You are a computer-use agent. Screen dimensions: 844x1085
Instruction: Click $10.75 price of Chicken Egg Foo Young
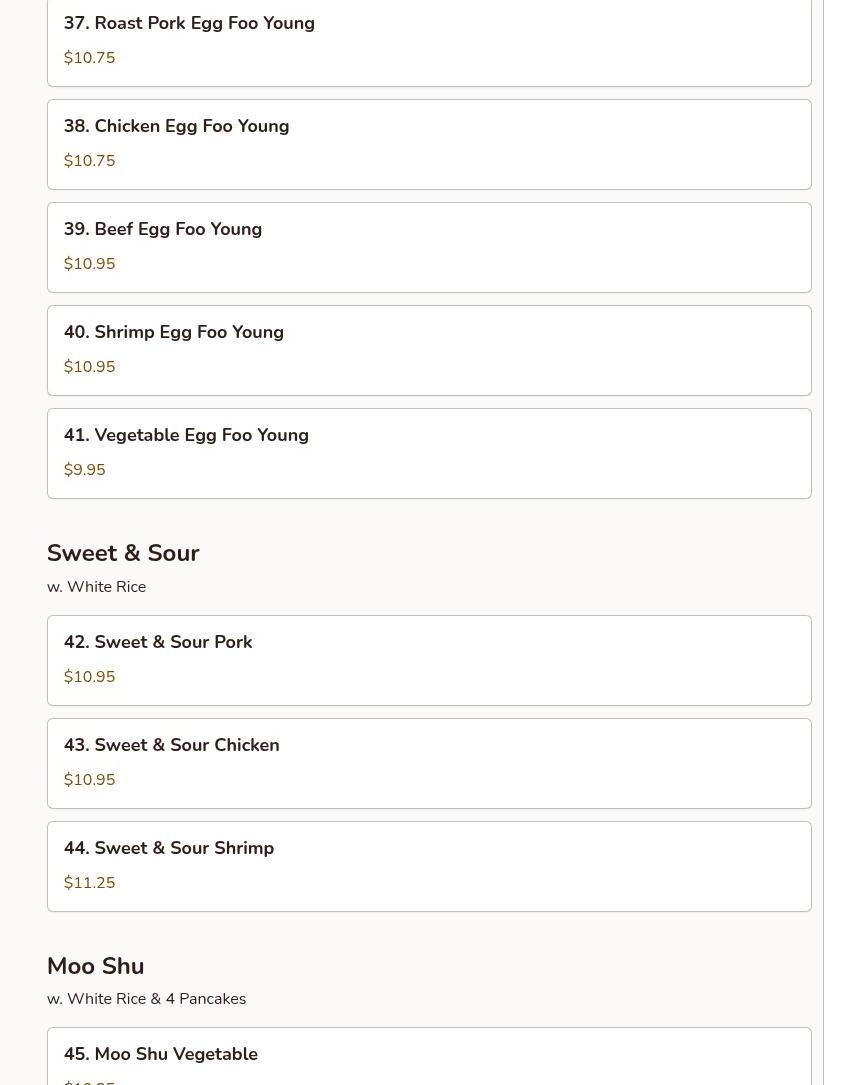90,161
